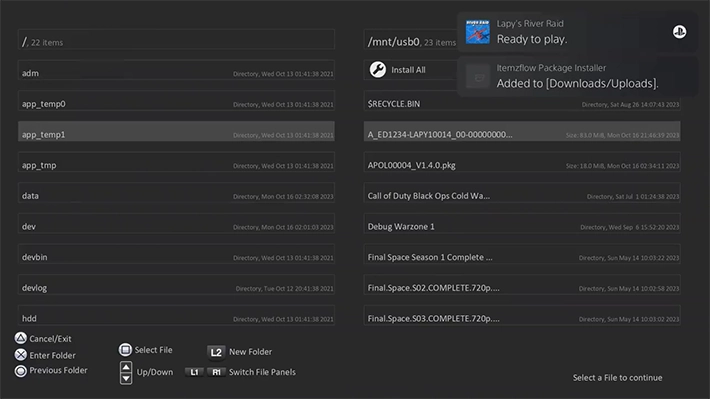Viewport: 710px width, 399px height.
Task: Click the L1 switch panel icon
Action: [x=194, y=372]
